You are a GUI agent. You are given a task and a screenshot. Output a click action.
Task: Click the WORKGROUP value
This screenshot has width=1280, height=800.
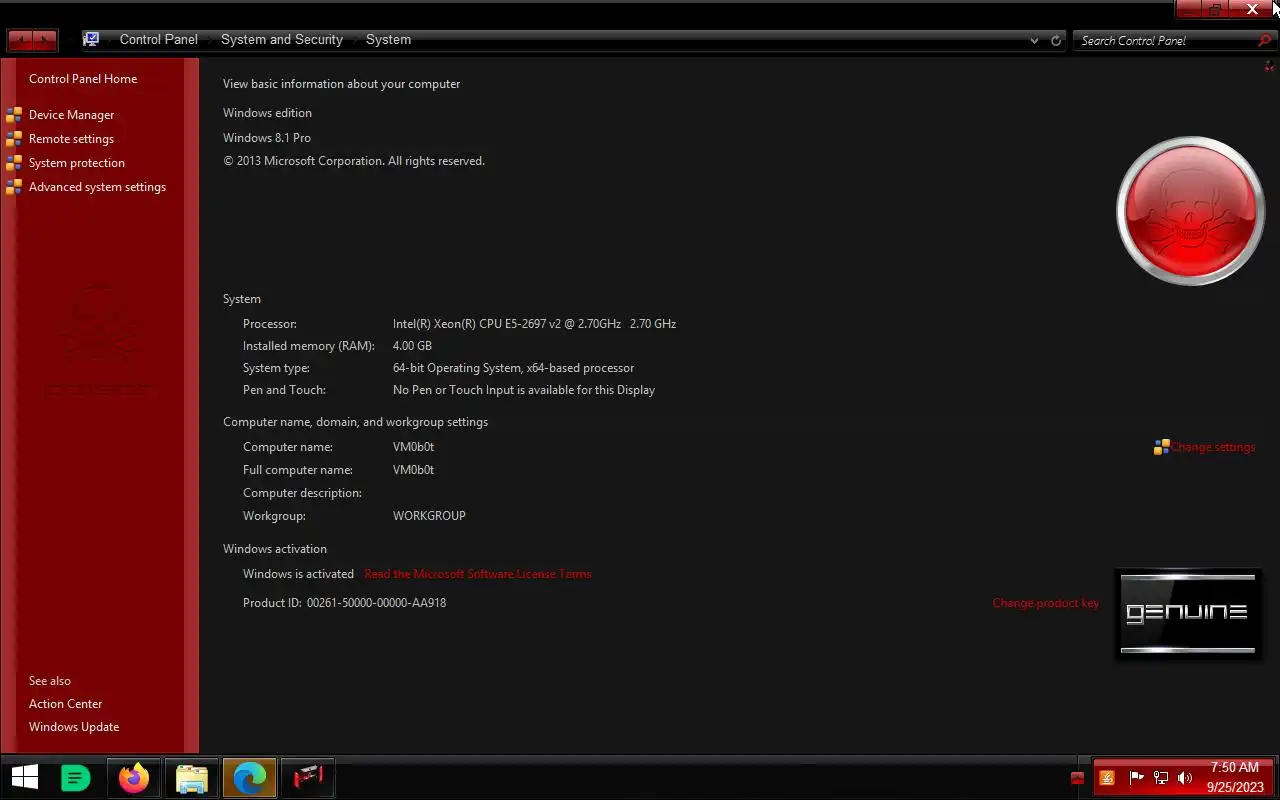(x=429, y=516)
